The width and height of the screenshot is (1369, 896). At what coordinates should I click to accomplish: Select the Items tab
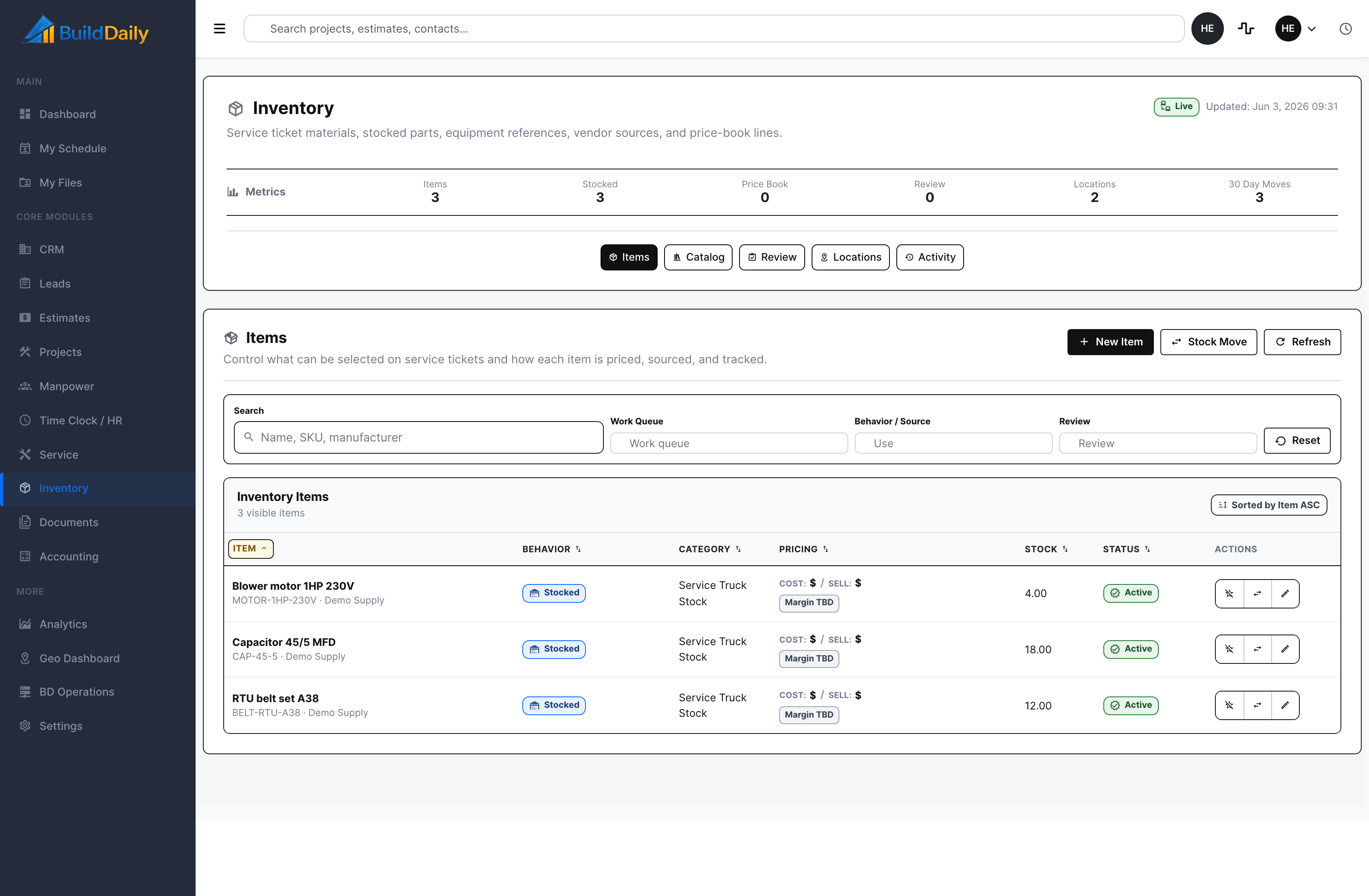(629, 257)
